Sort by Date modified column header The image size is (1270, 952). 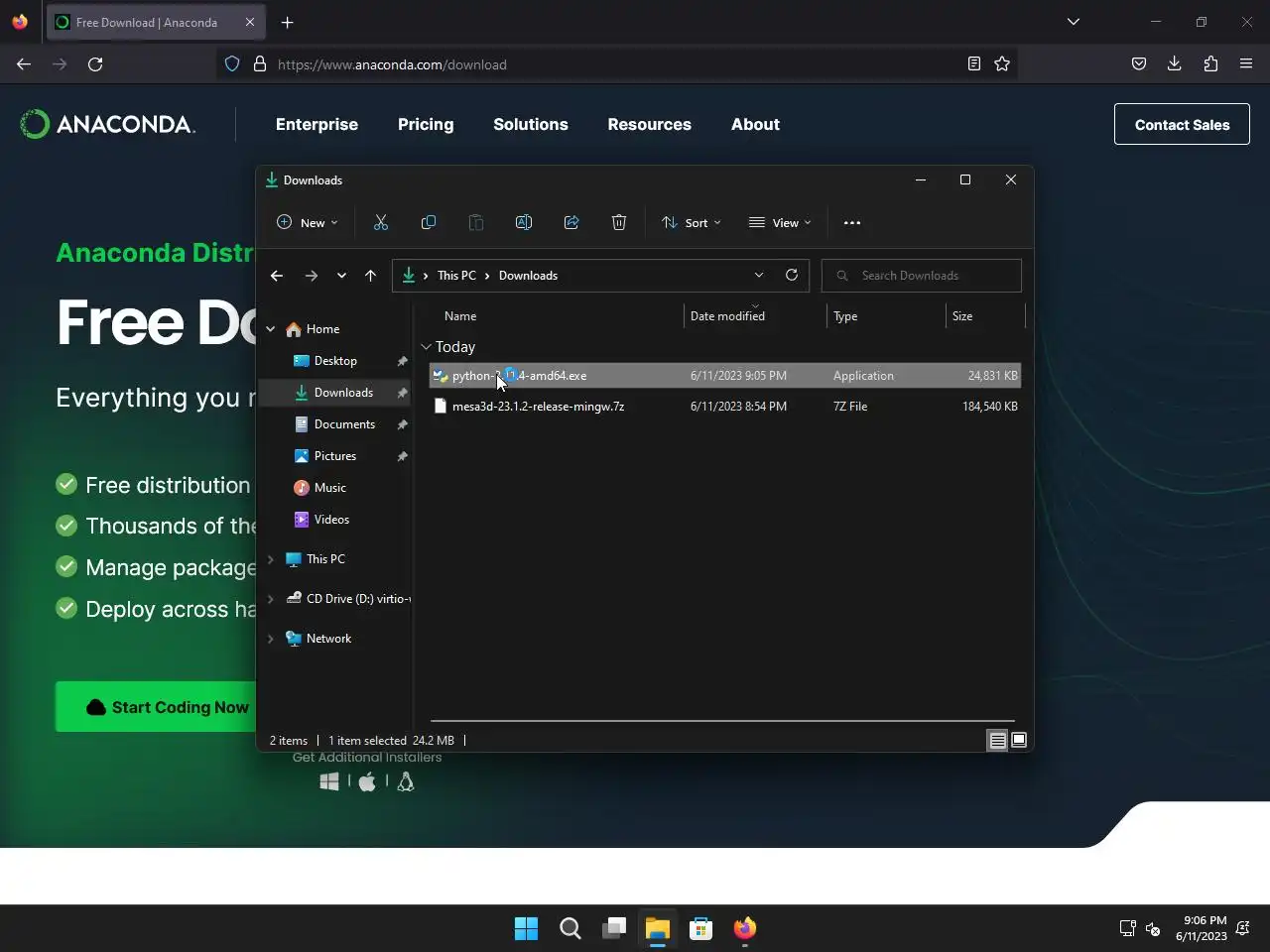point(727,316)
